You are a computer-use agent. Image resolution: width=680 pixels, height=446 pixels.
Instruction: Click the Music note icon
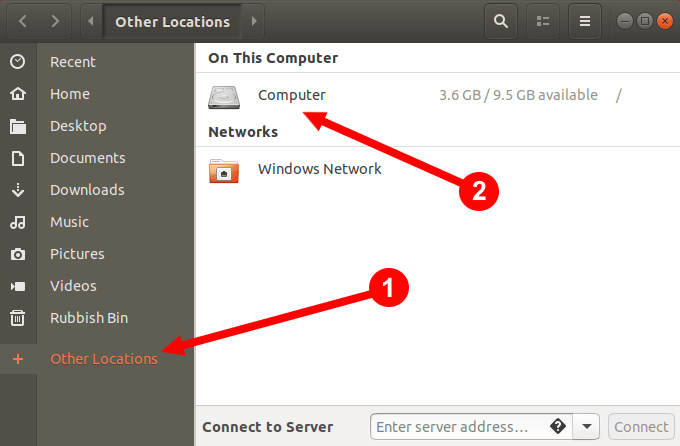(x=17, y=222)
